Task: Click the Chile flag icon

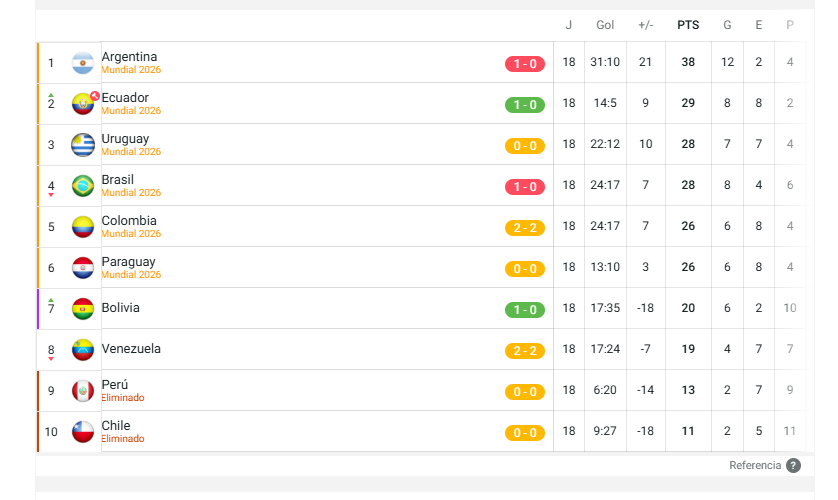Action: click(83, 432)
